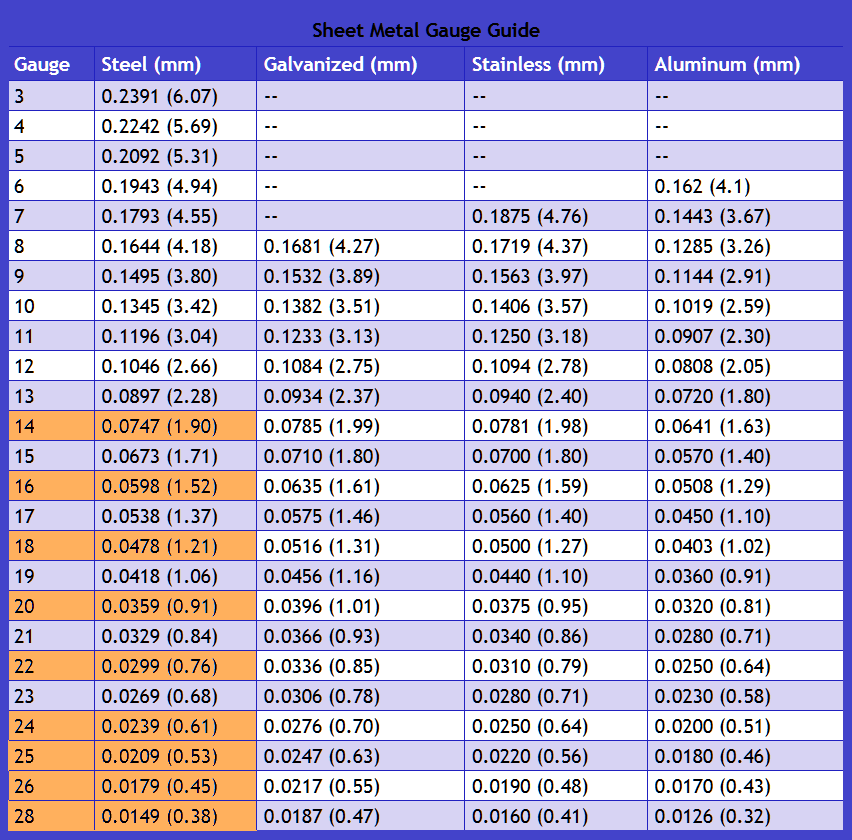The width and height of the screenshot is (852, 840).
Task: Select highlighted gauge 28 cell
Action: coord(52,816)
